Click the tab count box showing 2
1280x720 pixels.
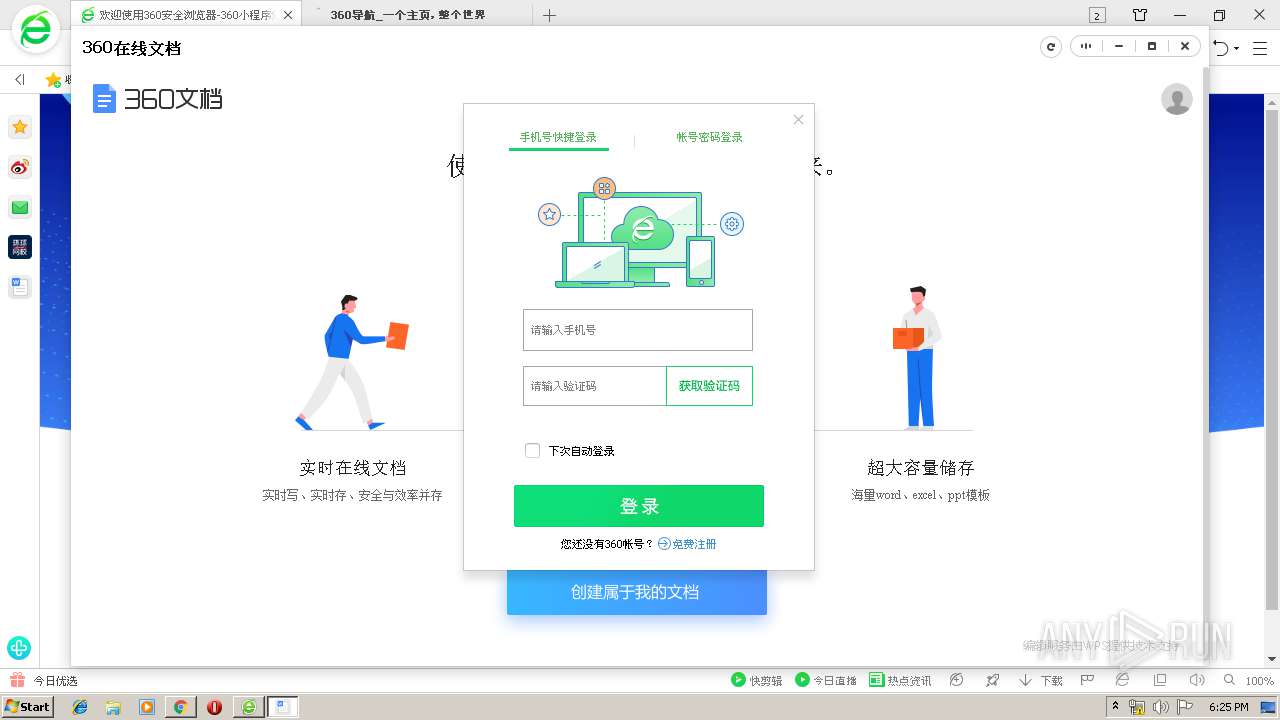[x=1097, y=15]
